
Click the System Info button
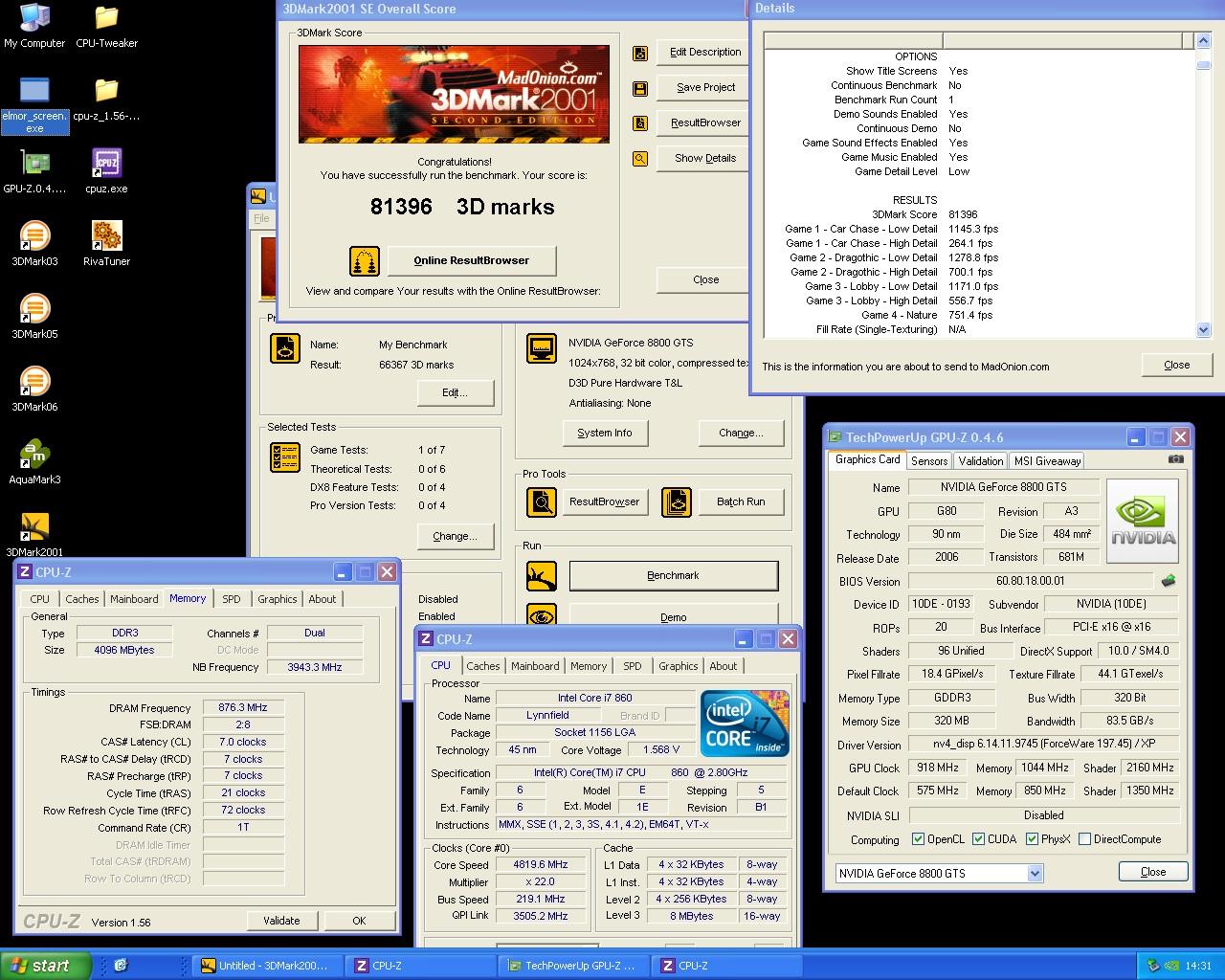coord(604,433)
